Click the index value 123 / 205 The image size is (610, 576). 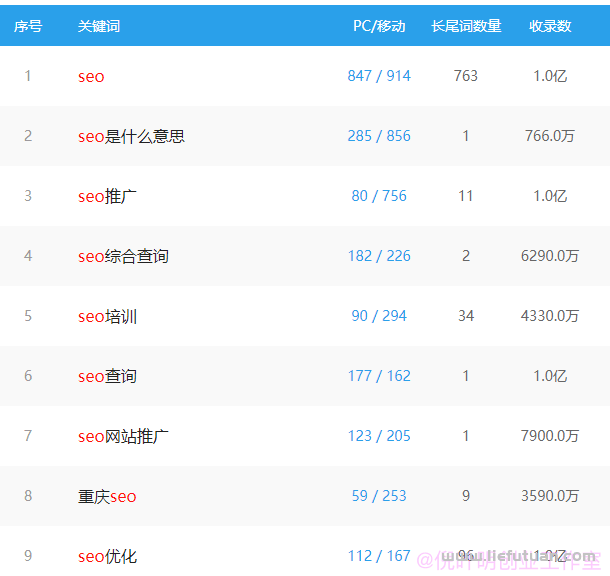[x=379, y=436]
